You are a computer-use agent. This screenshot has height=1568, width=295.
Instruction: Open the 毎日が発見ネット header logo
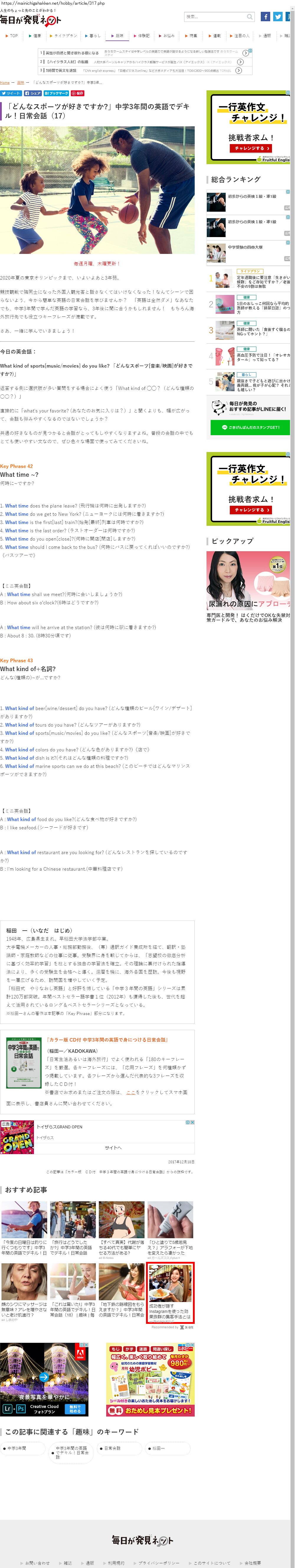pos(30,20)
